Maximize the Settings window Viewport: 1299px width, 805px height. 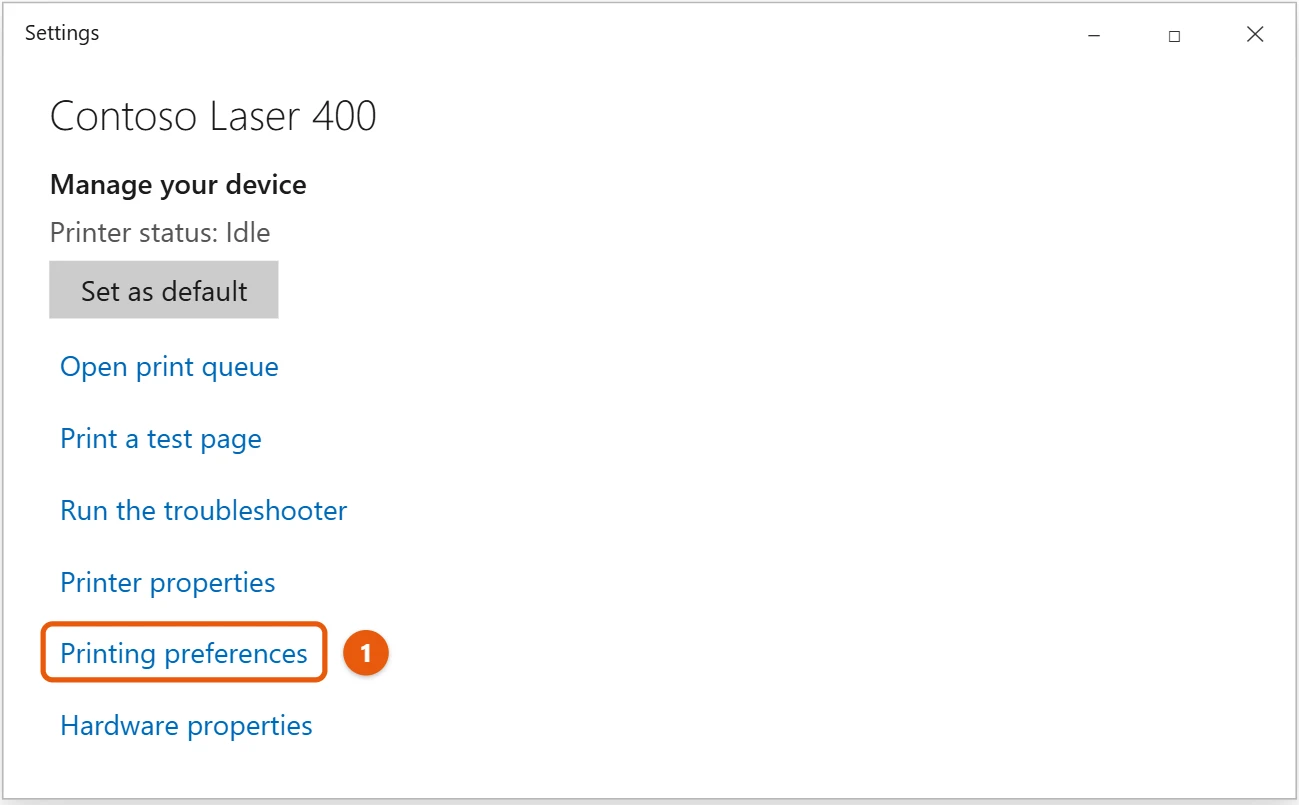coord(1174,35)
